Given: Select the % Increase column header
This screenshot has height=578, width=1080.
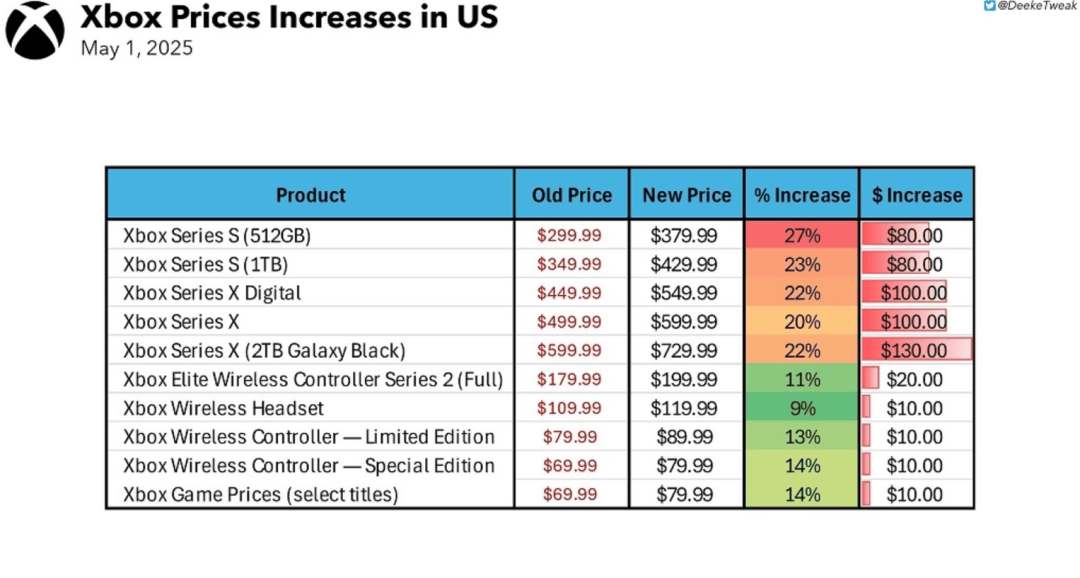Looking at the screenshot, I should coord(802,195).
